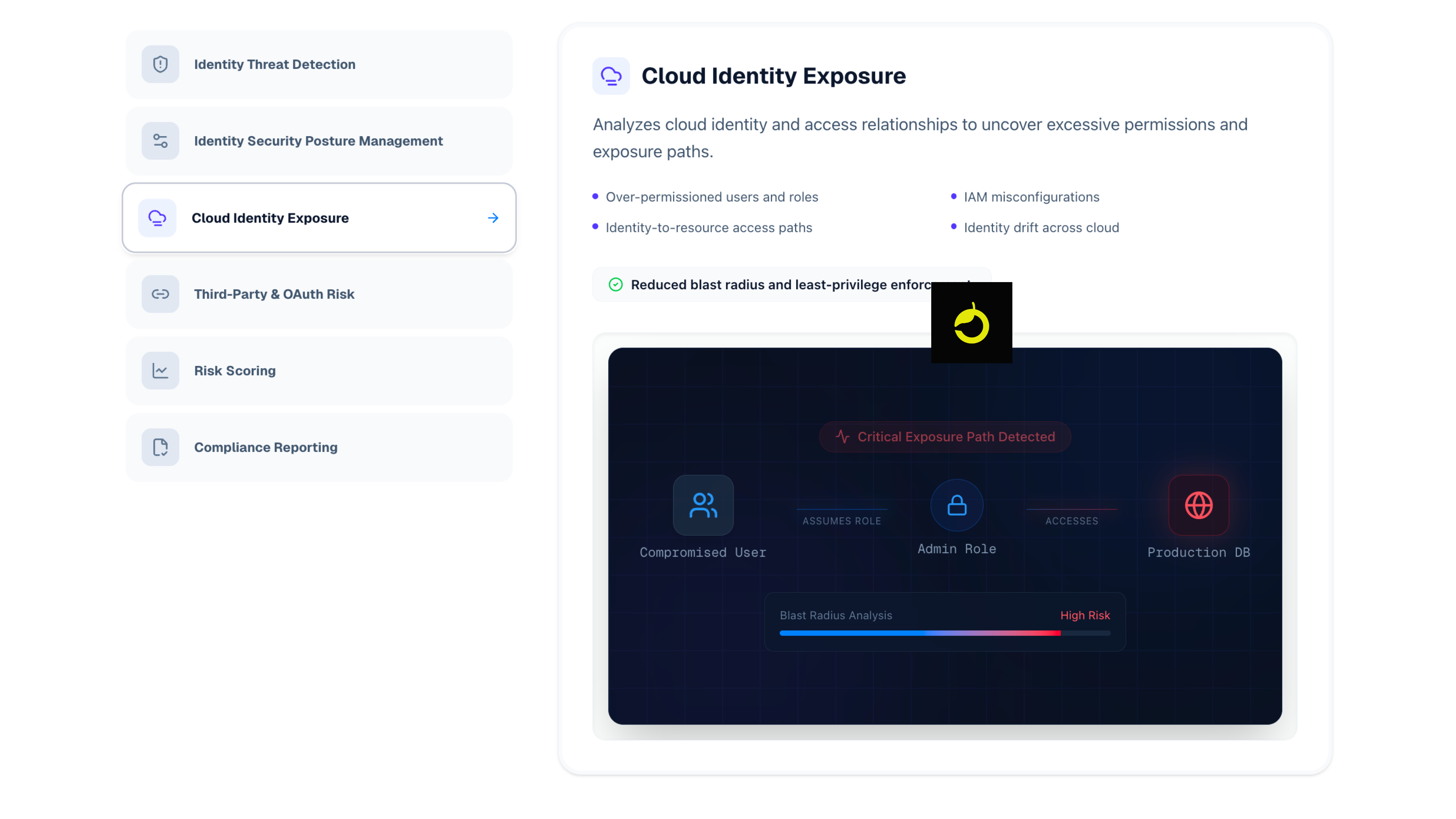This screenshot has height=819, width=1456.
Task: Click the yellow logo on black square
Action: 971,323
